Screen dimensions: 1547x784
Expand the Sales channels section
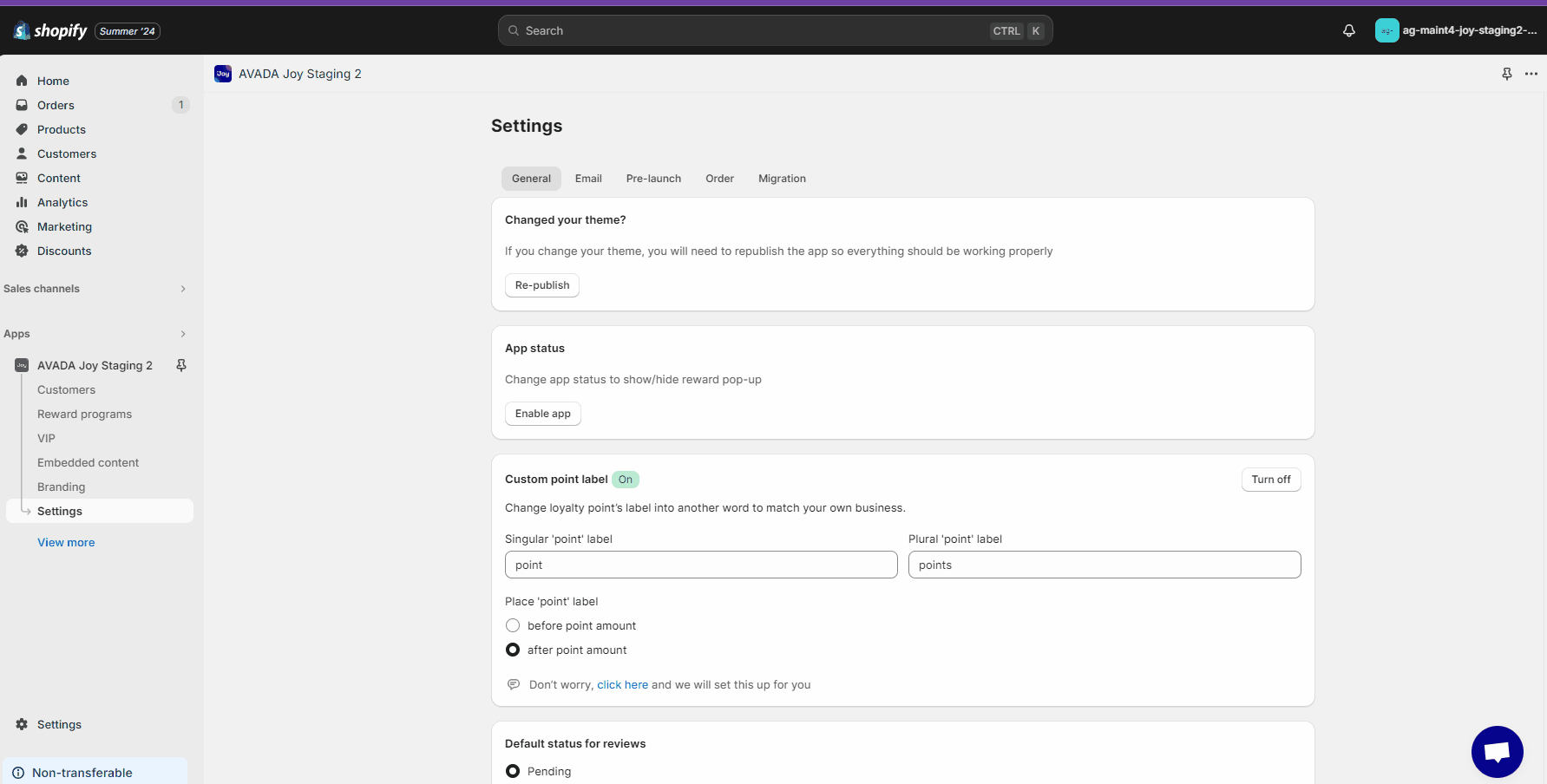pos(182,289)
